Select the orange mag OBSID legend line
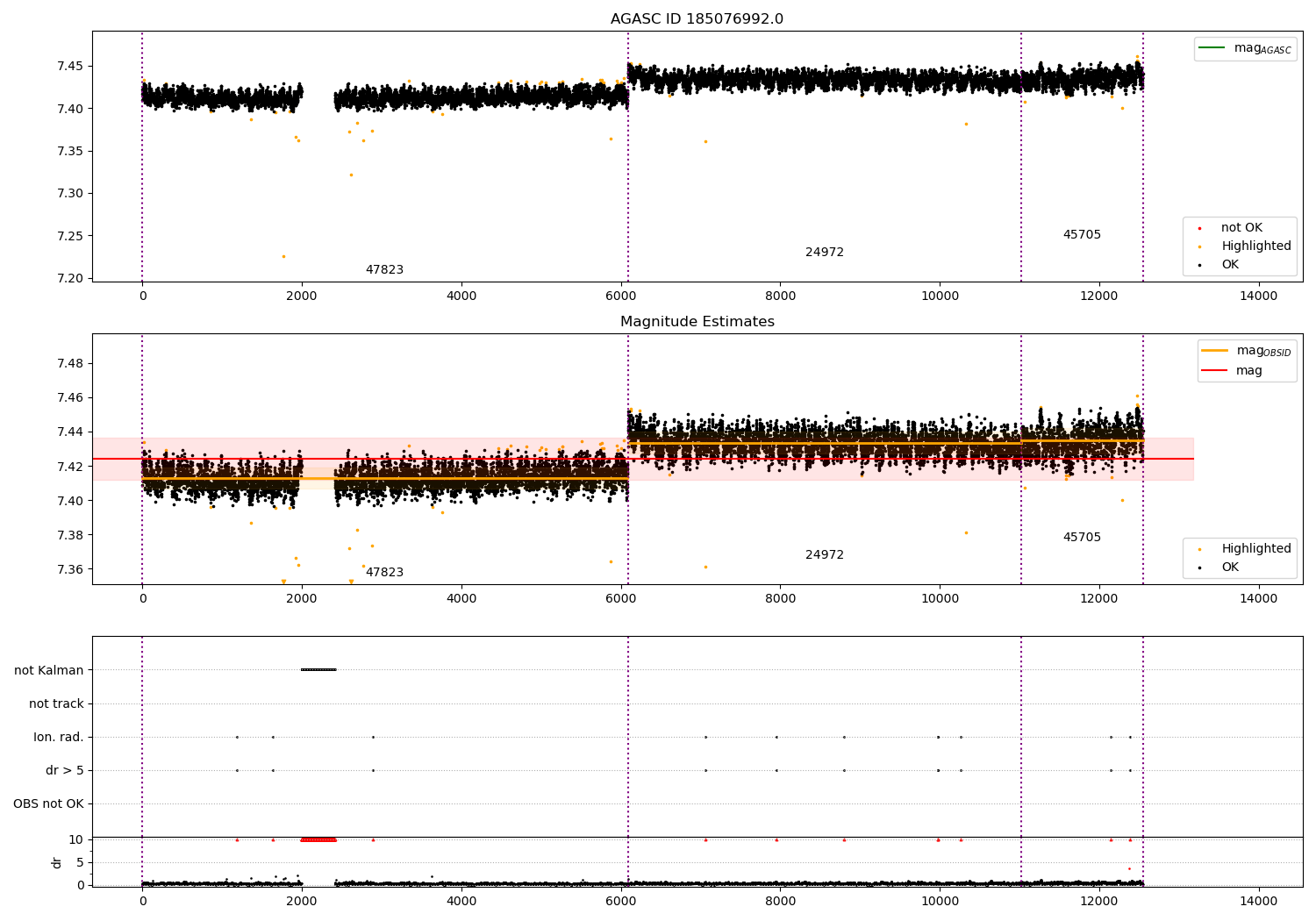 [x=1214, y=351]
